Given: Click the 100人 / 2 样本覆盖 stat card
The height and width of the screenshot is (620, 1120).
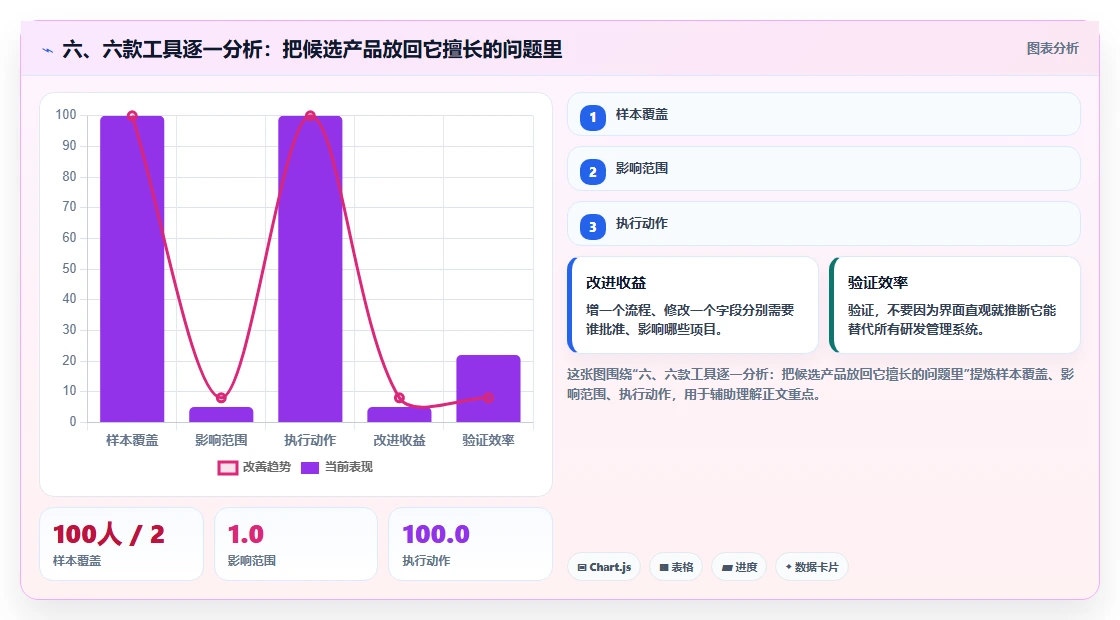Looking at the screenshot, I should pyautogui.click(x=121, y=544).
